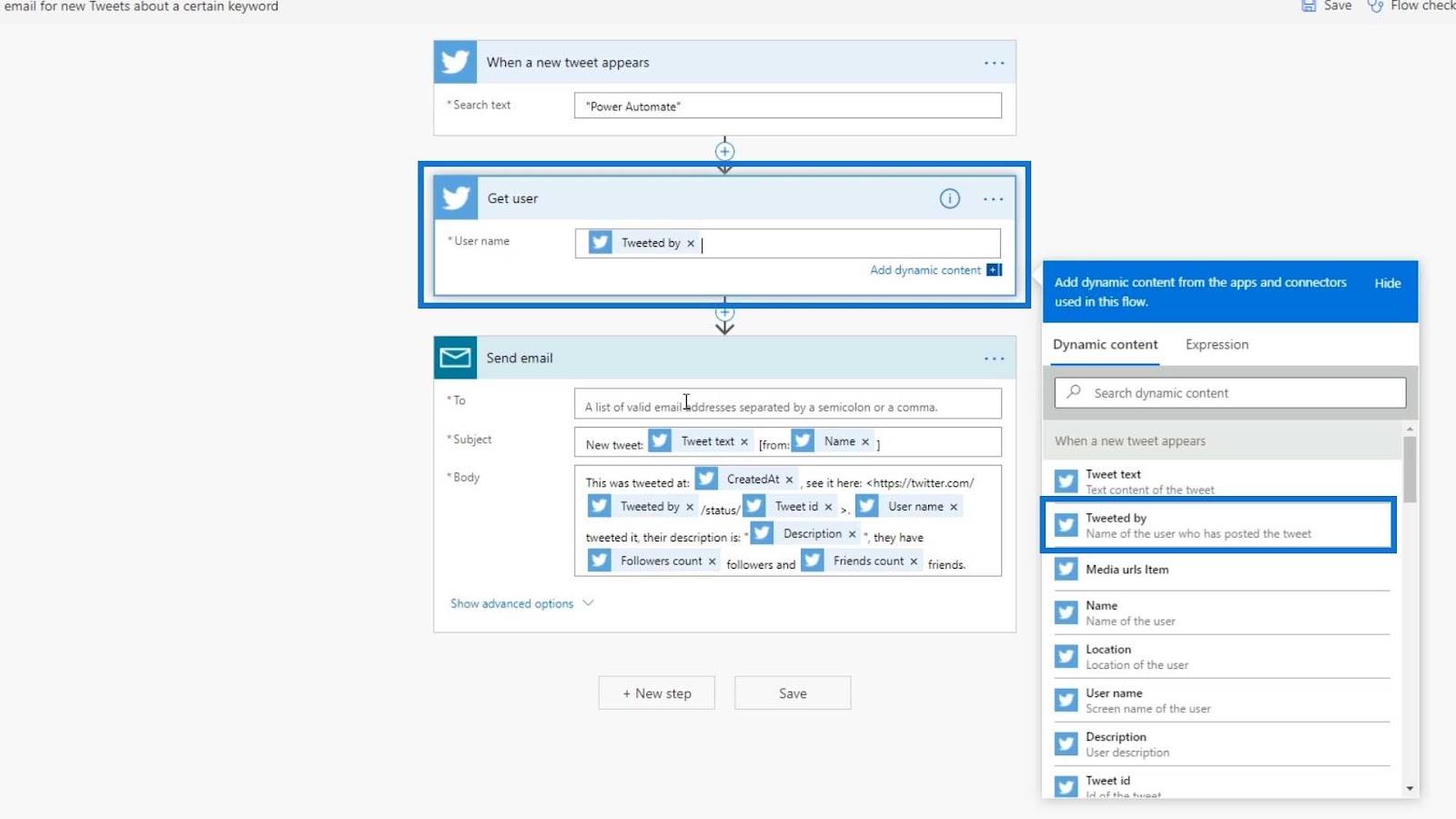Image resolution: width=1456 pixels, height=819 pixels.
Task: Open the ellipsis menu for Send email
Action: [x=994, y=359]
